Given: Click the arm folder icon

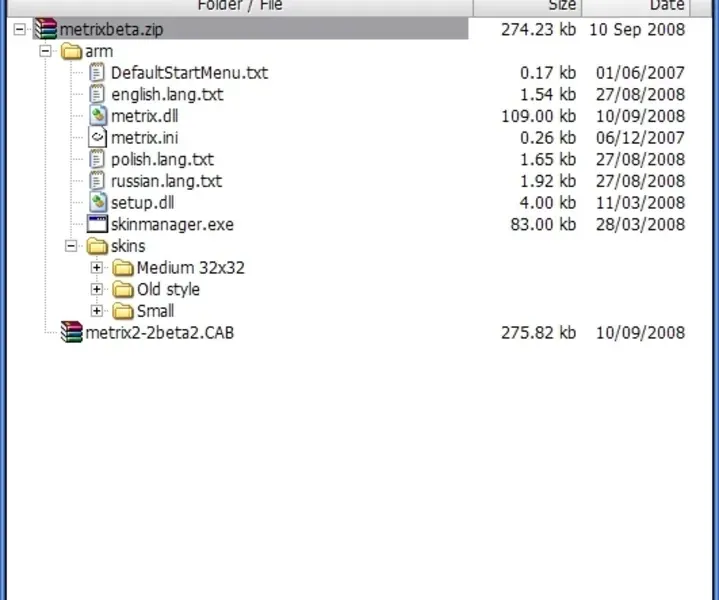Looking at the screenshot, I should point(72,51).
